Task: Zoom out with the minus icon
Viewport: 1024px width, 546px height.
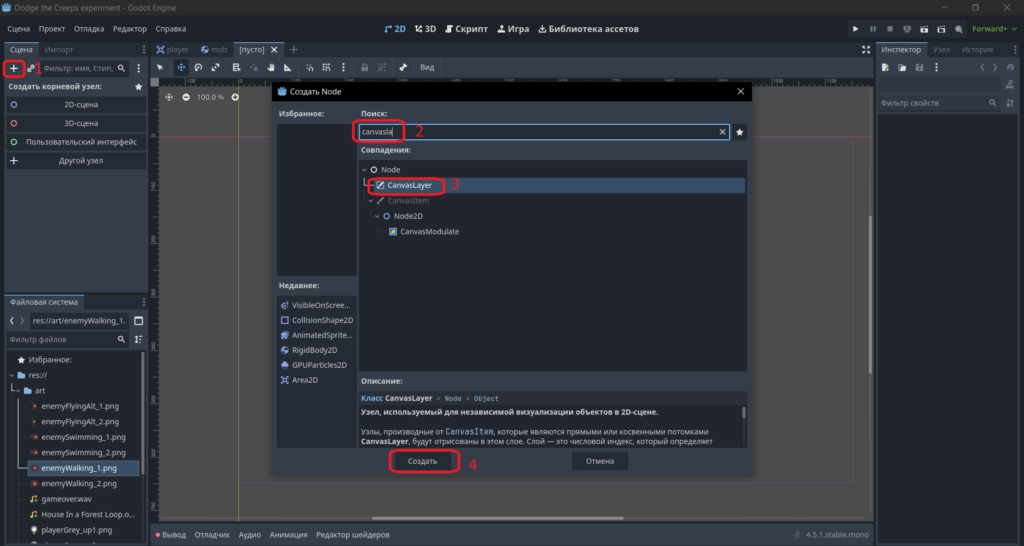Action: point(186,97)
